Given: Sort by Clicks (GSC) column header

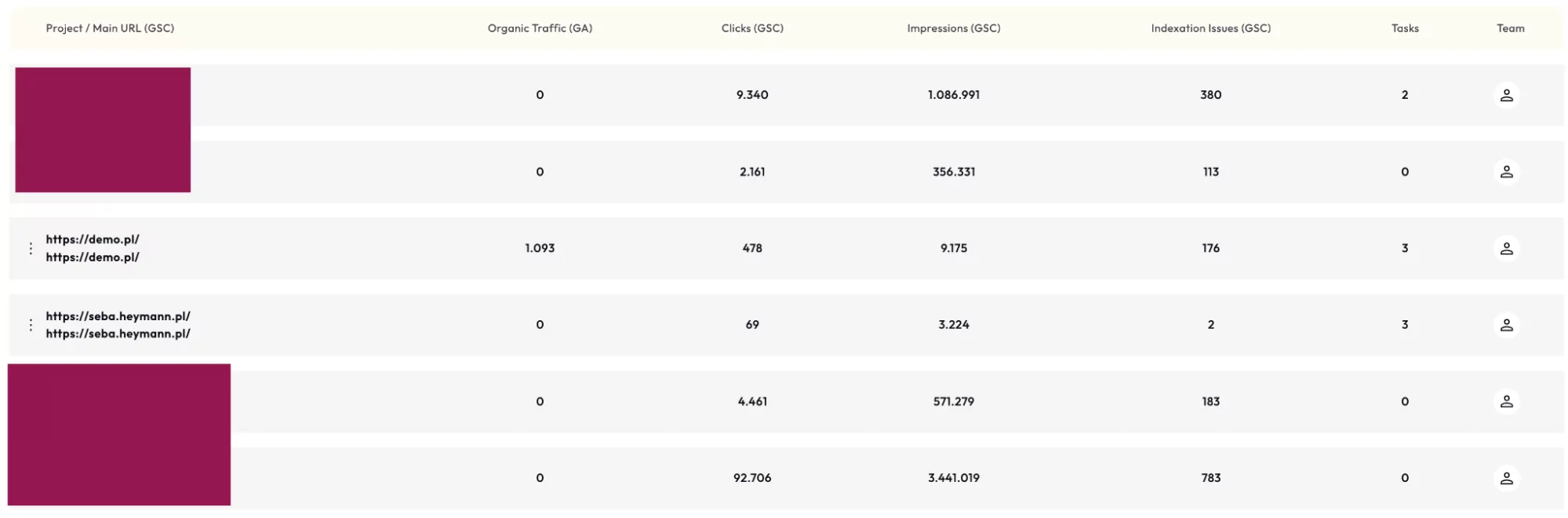Looking at the screenshot, I should pos(752,28).
